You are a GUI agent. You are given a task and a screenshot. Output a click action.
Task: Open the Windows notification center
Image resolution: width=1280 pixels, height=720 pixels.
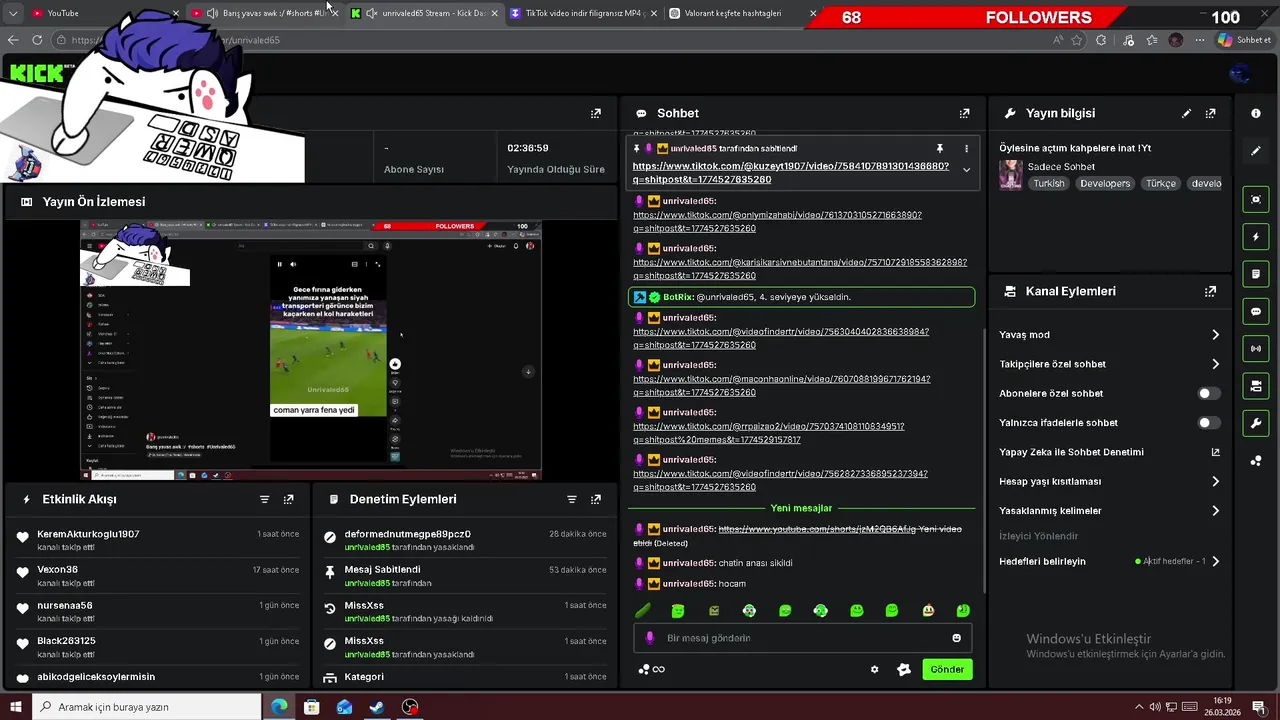click(x=1259, y=707)
